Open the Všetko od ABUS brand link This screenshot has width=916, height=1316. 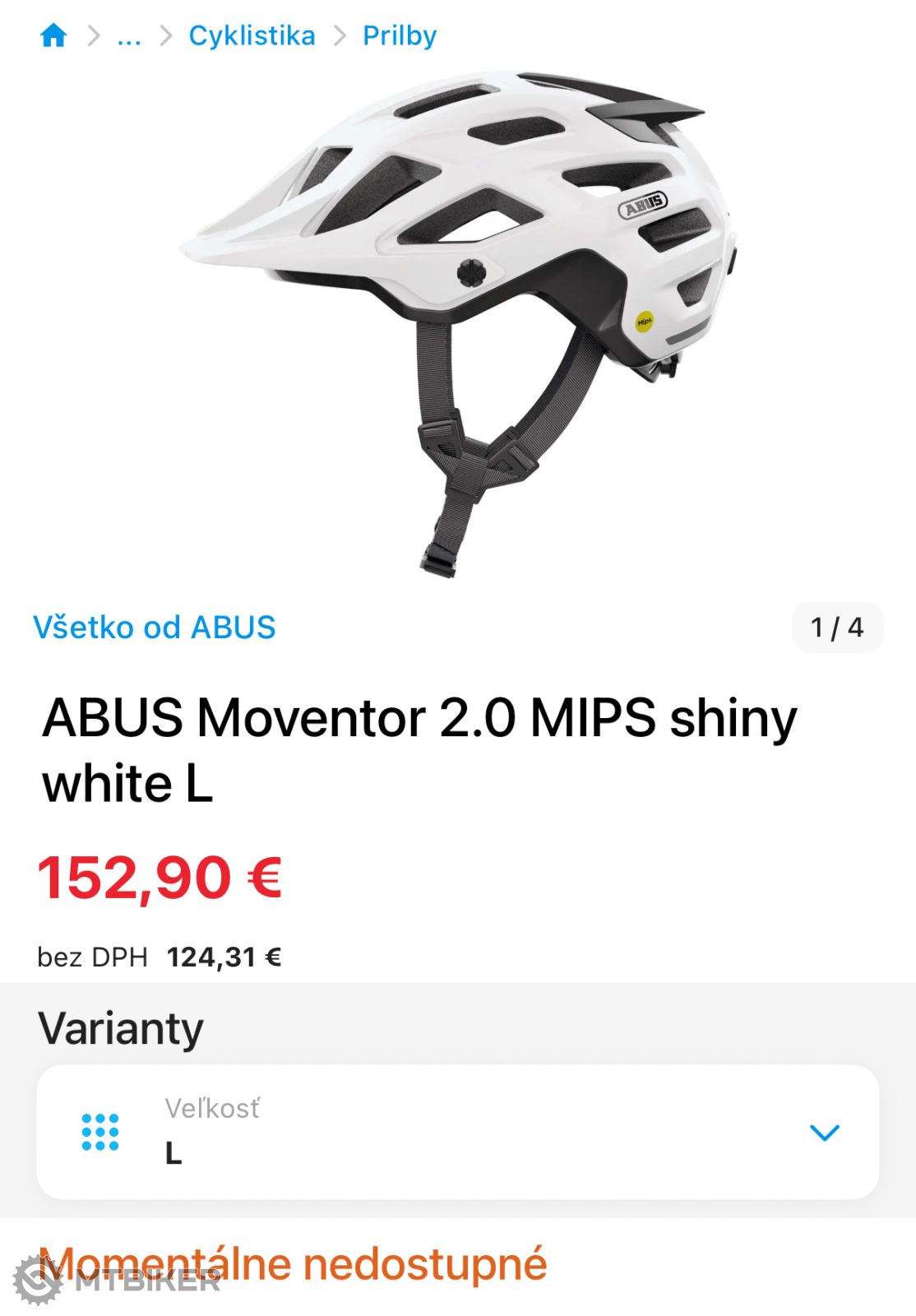[x=155, y=627]
